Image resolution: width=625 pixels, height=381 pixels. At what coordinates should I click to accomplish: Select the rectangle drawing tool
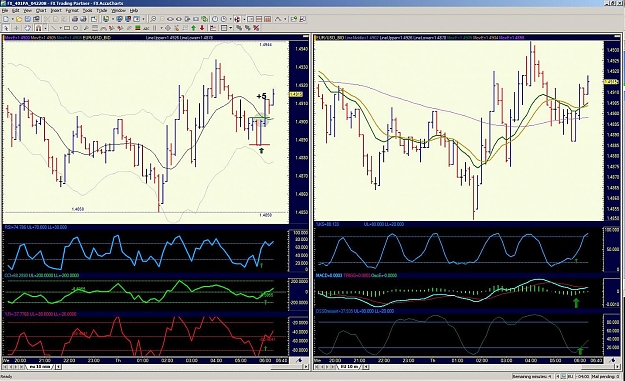click(x=67, y=28)
